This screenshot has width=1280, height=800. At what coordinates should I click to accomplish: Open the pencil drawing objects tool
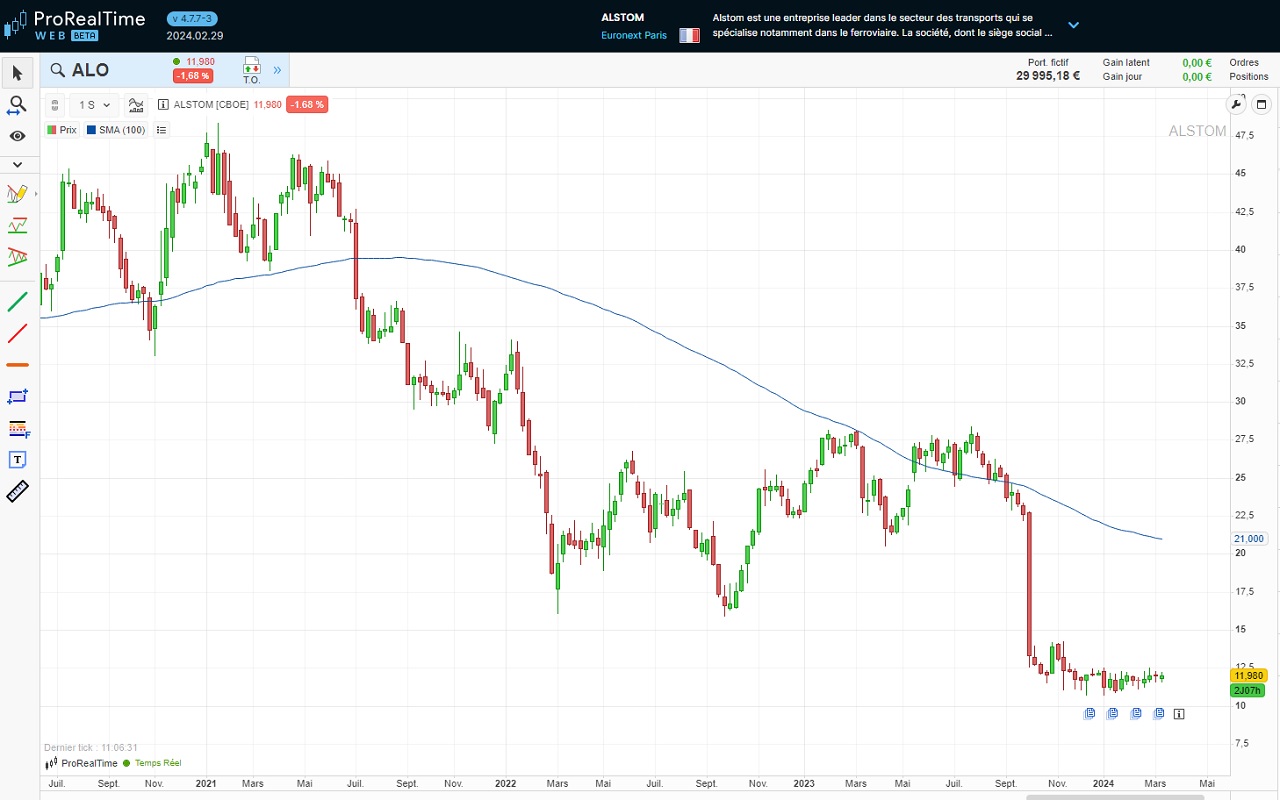pos(17,193)
